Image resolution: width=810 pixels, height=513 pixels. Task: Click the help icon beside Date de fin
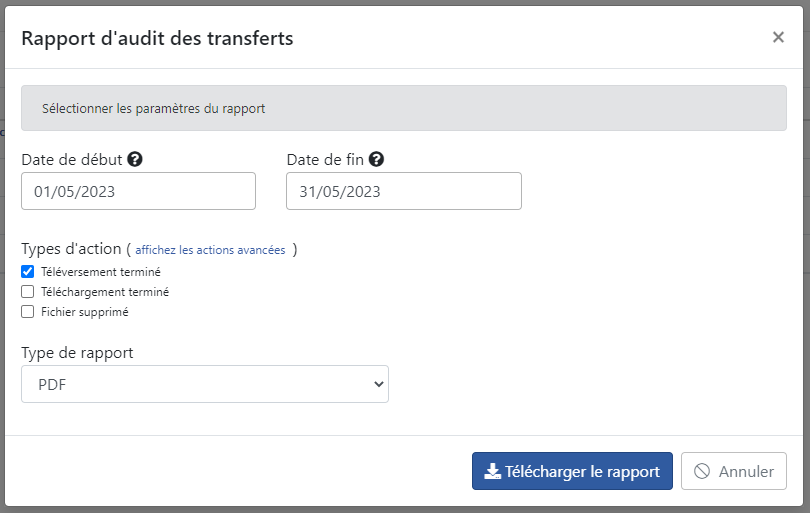tap(377, 159)
